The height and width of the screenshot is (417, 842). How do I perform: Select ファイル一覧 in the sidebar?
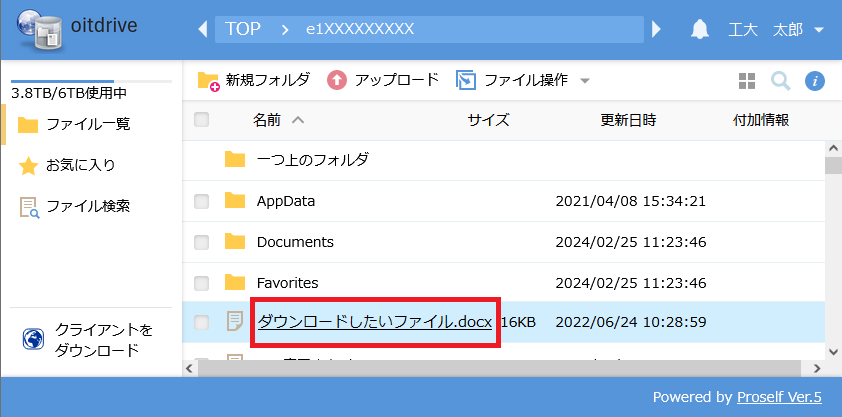pyautogui.click(x=88, y=124)
